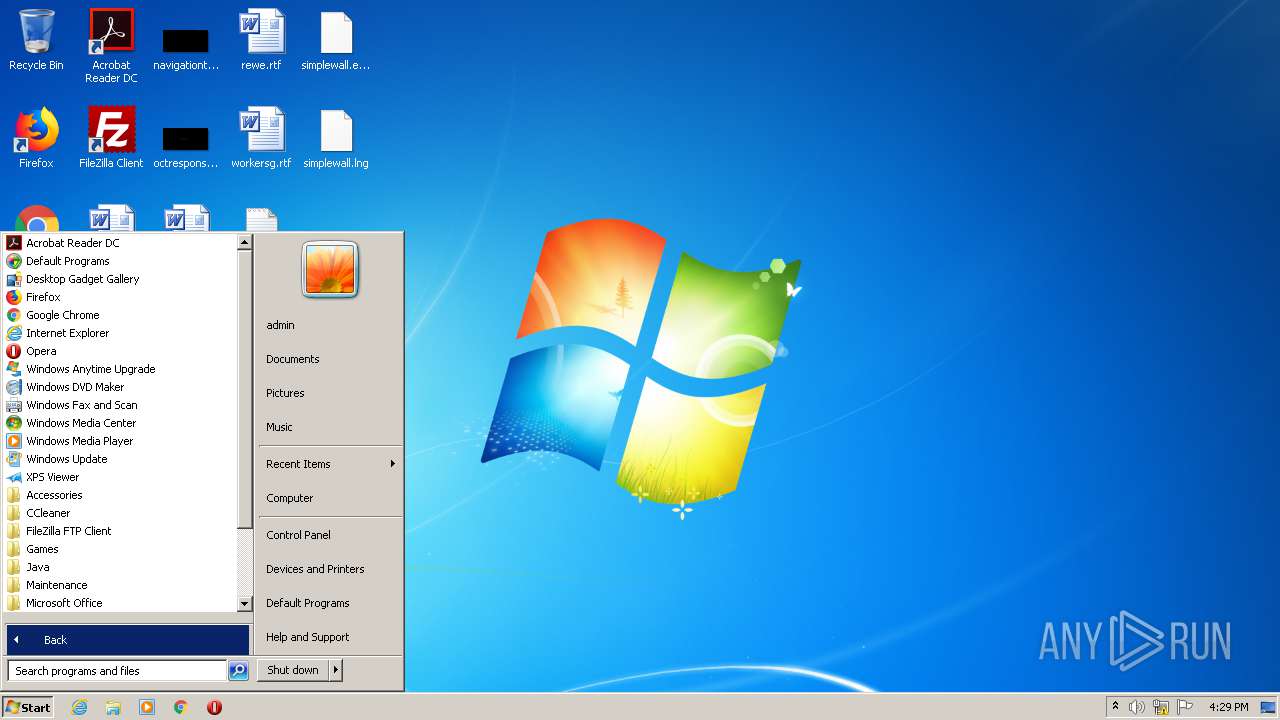The width and height of the screenshot is (1280, 720).
Task: Open Pictures library
Action: [330, 393]
